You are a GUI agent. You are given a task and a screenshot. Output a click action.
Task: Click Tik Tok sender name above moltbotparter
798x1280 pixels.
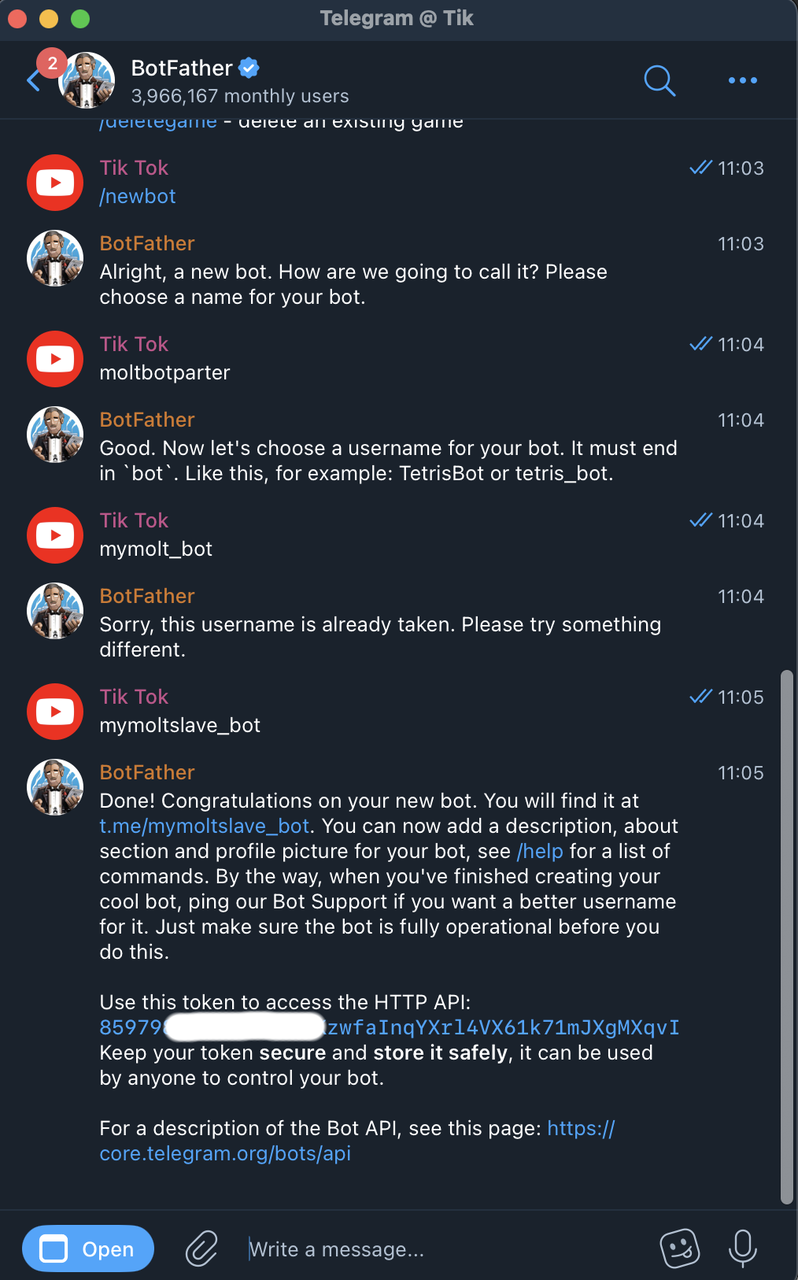pyautogui.click(x=134, y=344)
